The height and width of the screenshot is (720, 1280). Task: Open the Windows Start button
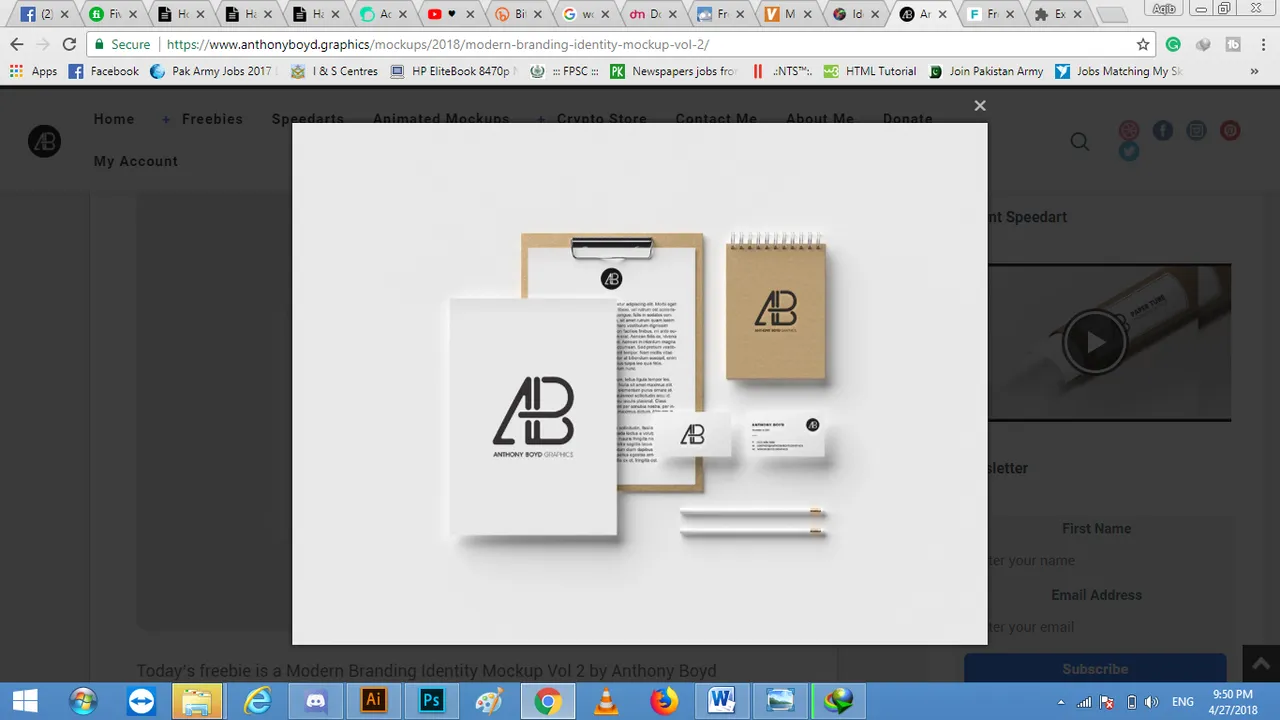(x=24, y=701)
